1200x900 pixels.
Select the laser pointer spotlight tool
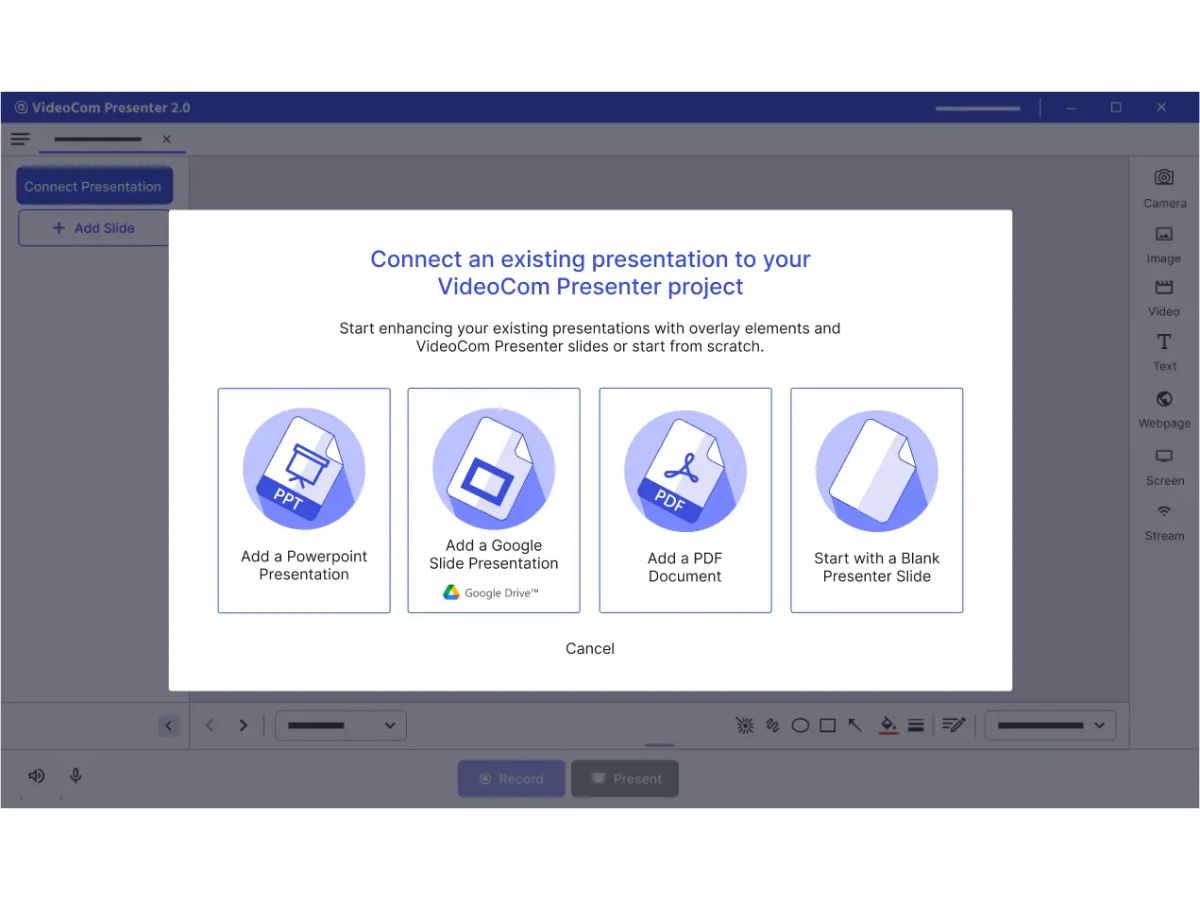pos(744,726)
